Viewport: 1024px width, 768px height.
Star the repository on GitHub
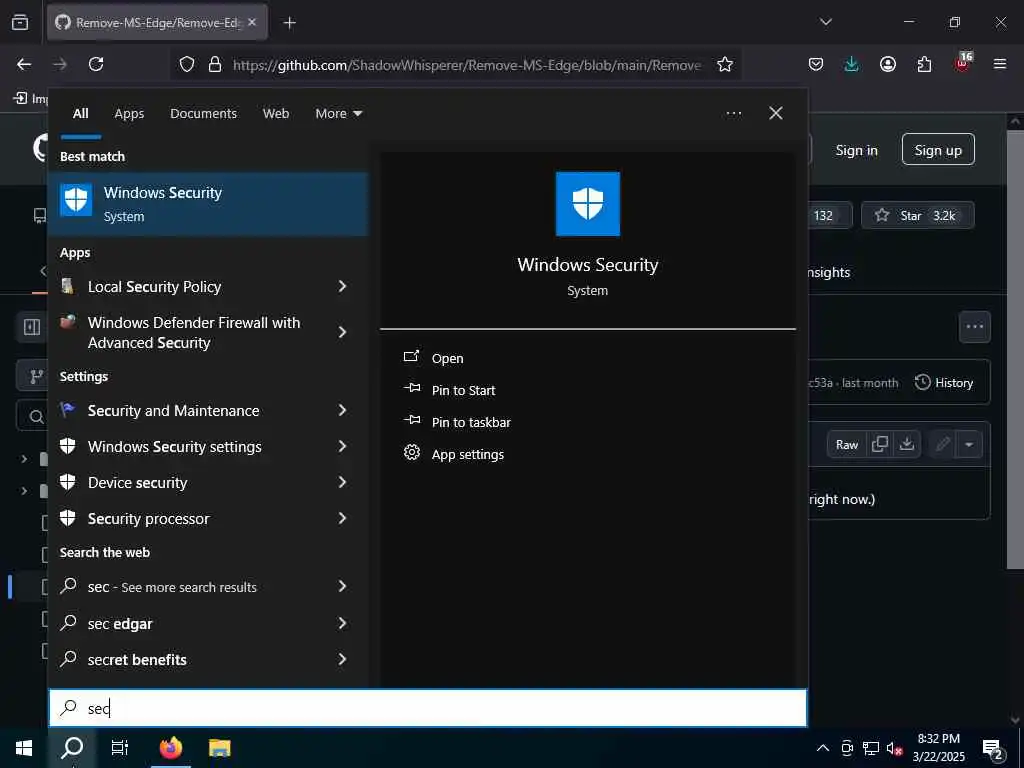pos(917,216)
